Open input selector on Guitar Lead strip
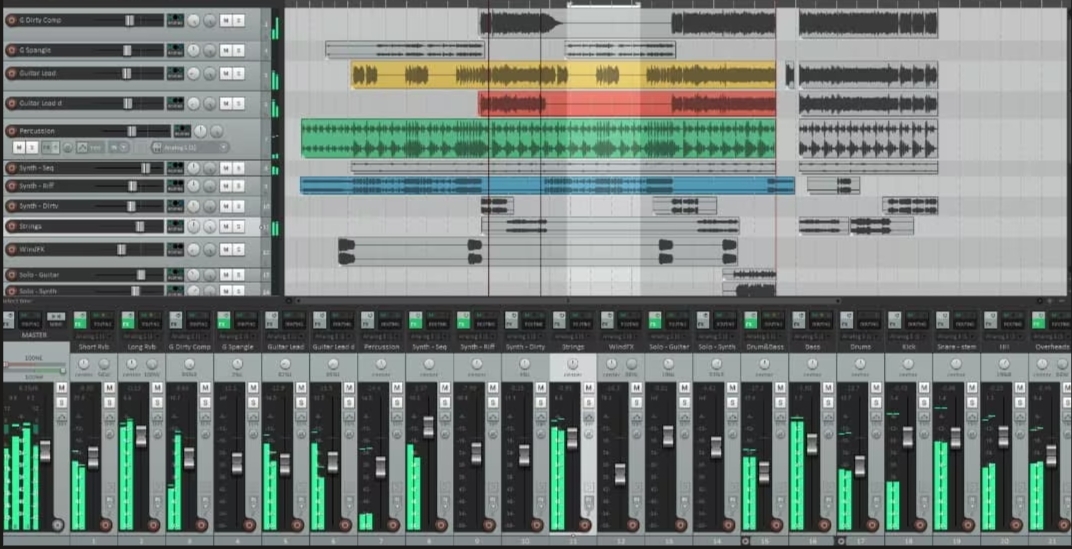 click(x=286, y=336)
